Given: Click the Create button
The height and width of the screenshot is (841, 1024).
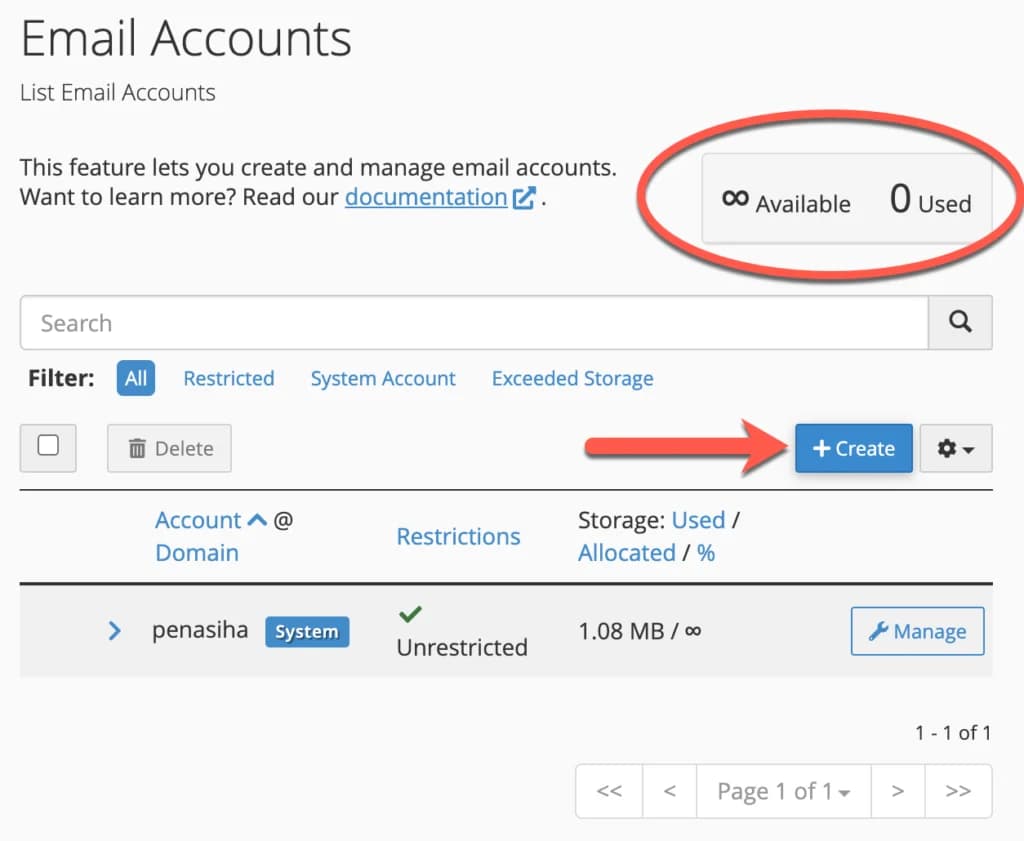Looking at the screenshot, I should (x=853, y=448).
